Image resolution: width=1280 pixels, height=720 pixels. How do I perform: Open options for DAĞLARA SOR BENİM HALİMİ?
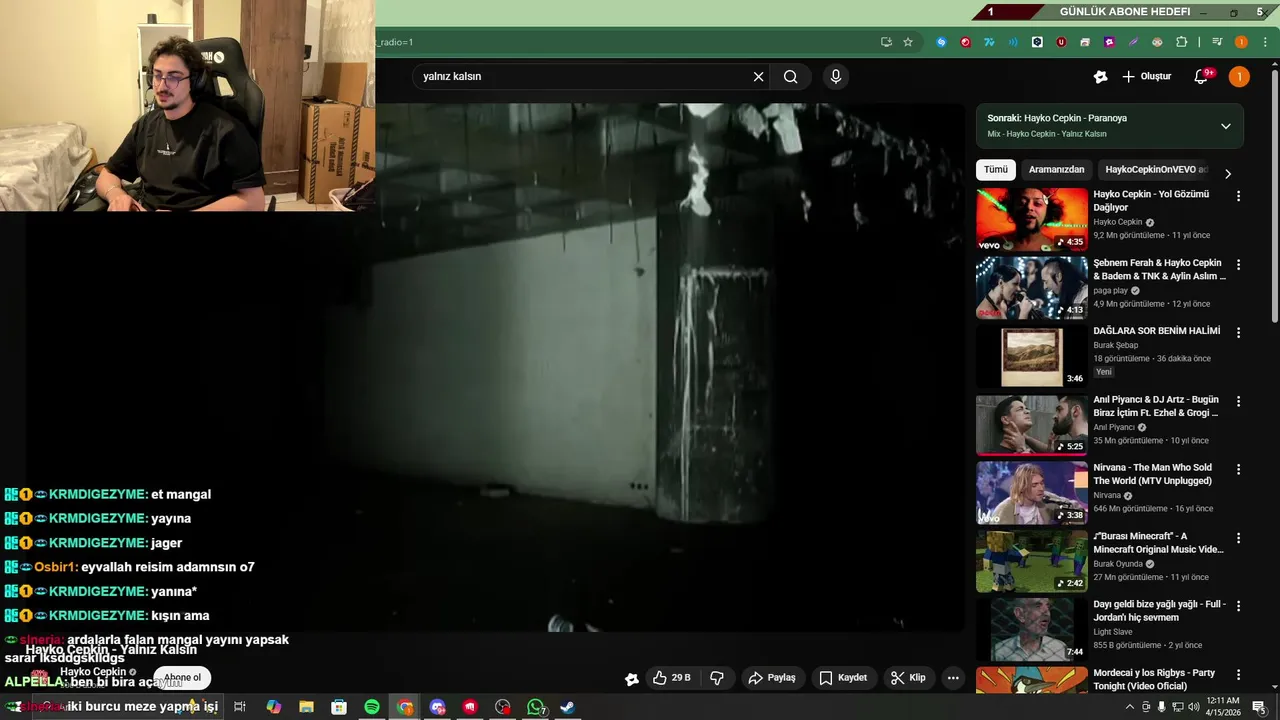(1238, 332)
